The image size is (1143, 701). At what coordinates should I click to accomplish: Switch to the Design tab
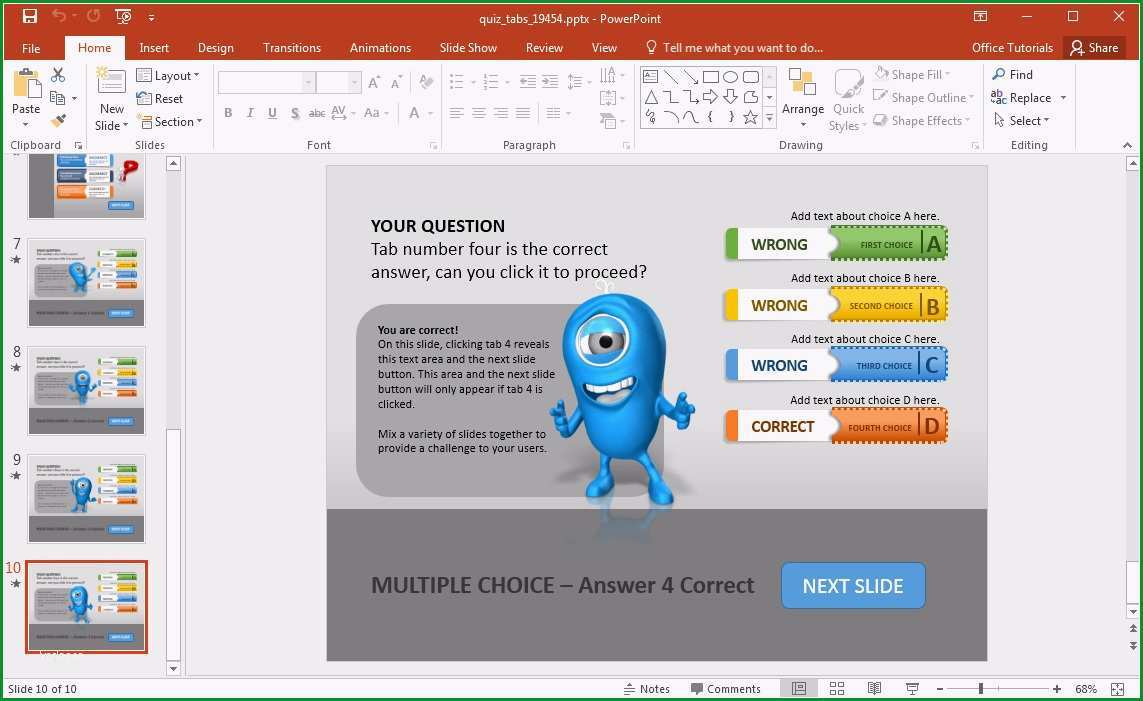[x=216, y=48]
